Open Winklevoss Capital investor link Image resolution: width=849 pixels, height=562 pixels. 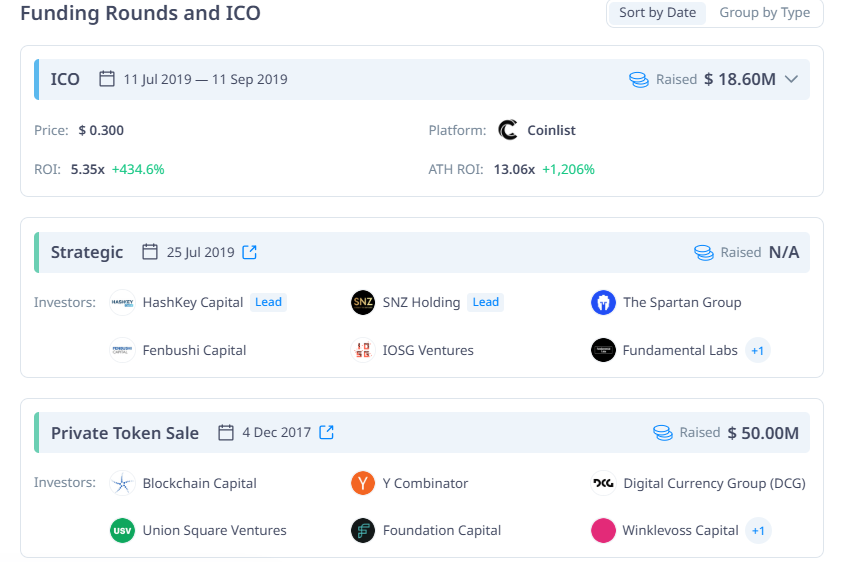click(680, 531)
